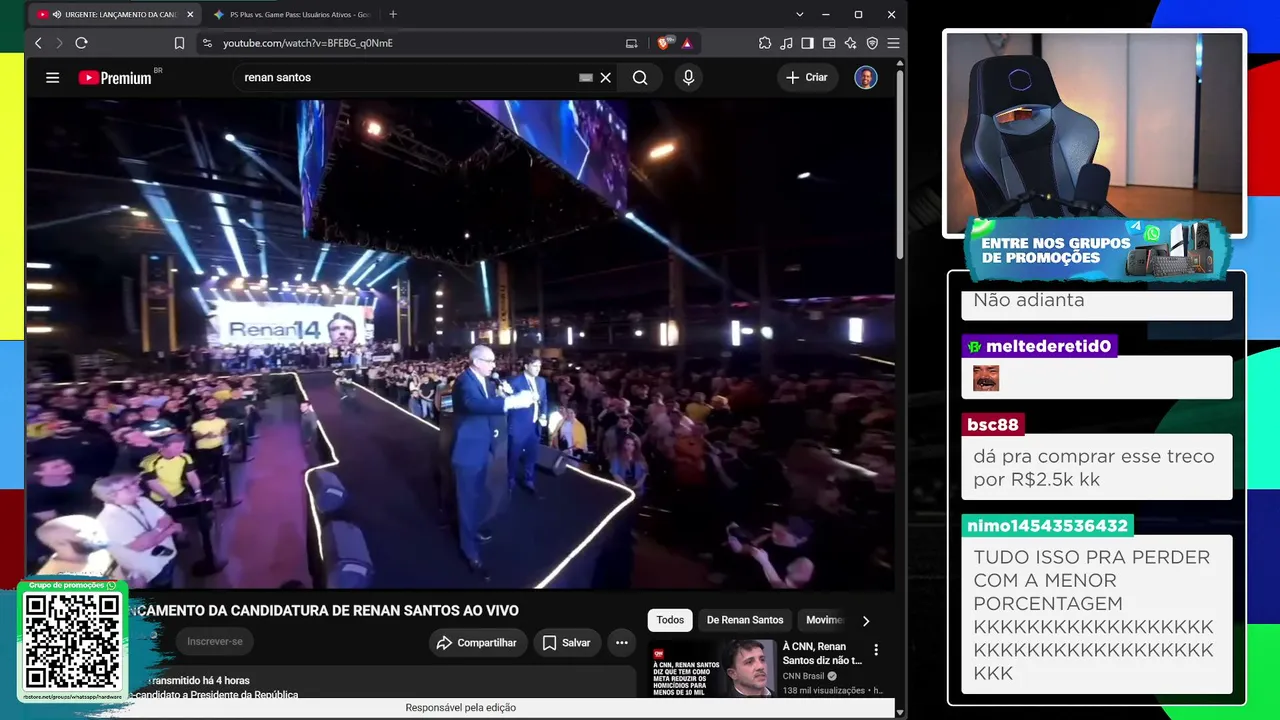Open options menu for CNN video
This screenshot has width=1280, height=720.
click(x=876, y=650)
